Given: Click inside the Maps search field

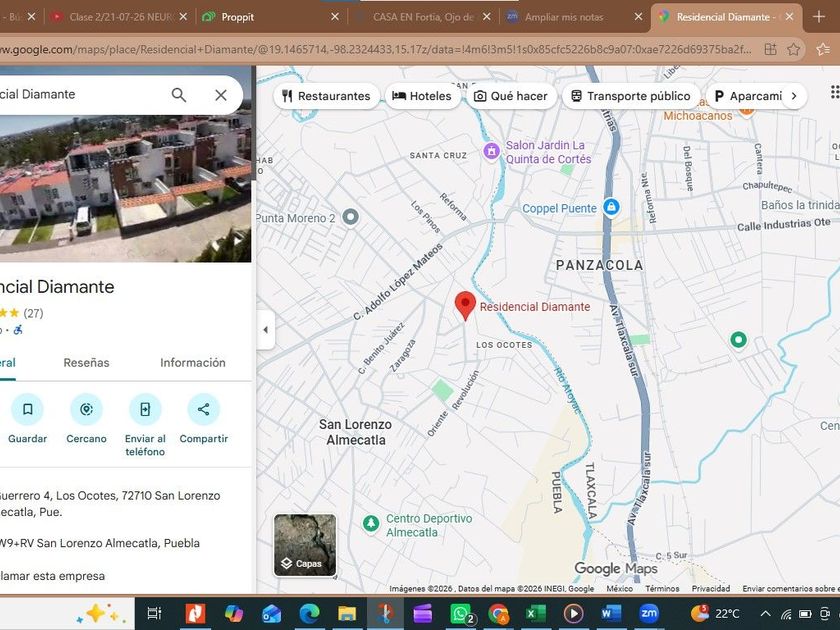Looking at the screenshot, I should [80, 95].
